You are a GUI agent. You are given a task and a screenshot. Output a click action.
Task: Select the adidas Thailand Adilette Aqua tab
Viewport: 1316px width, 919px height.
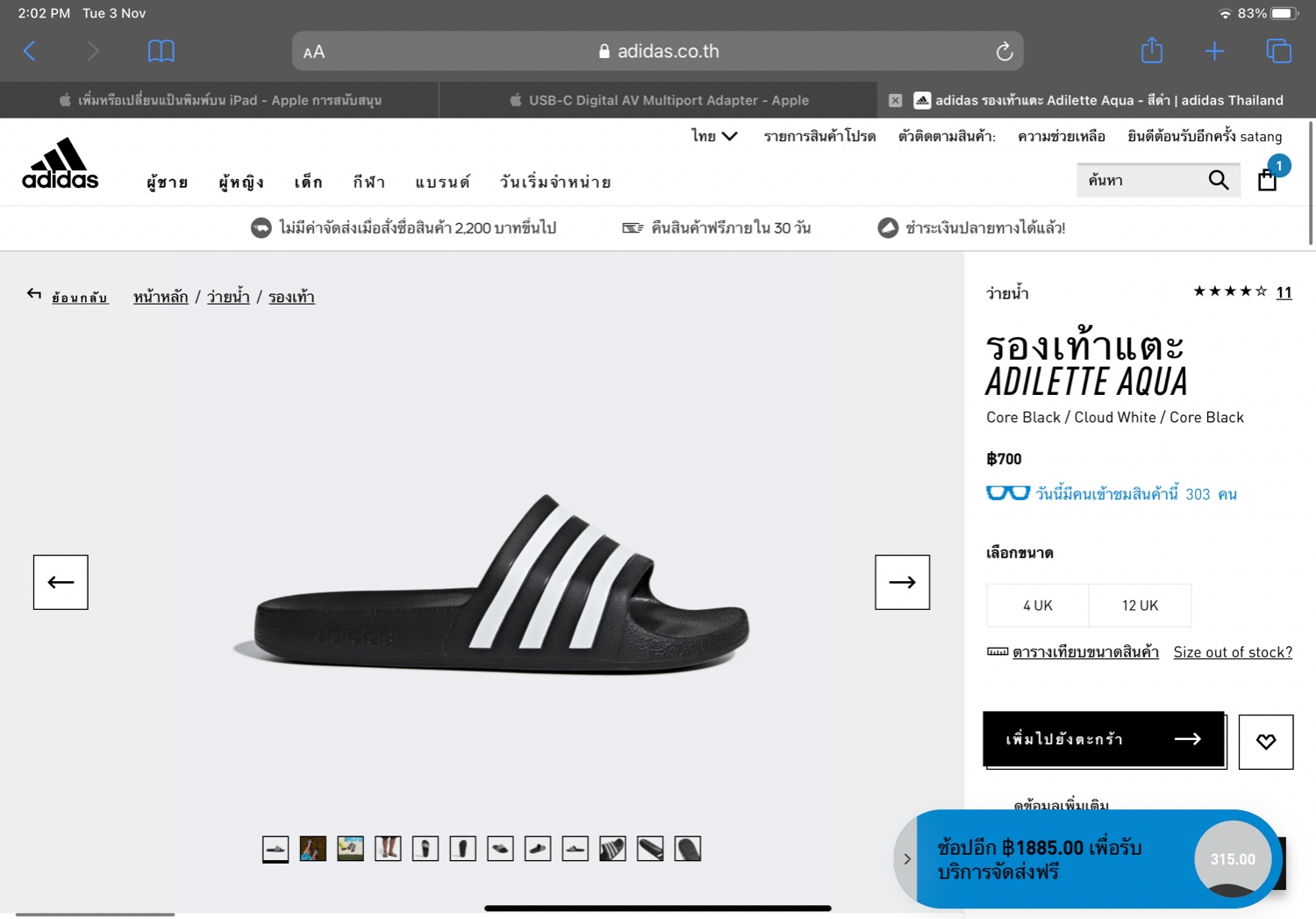click(x=1097, y=100)
